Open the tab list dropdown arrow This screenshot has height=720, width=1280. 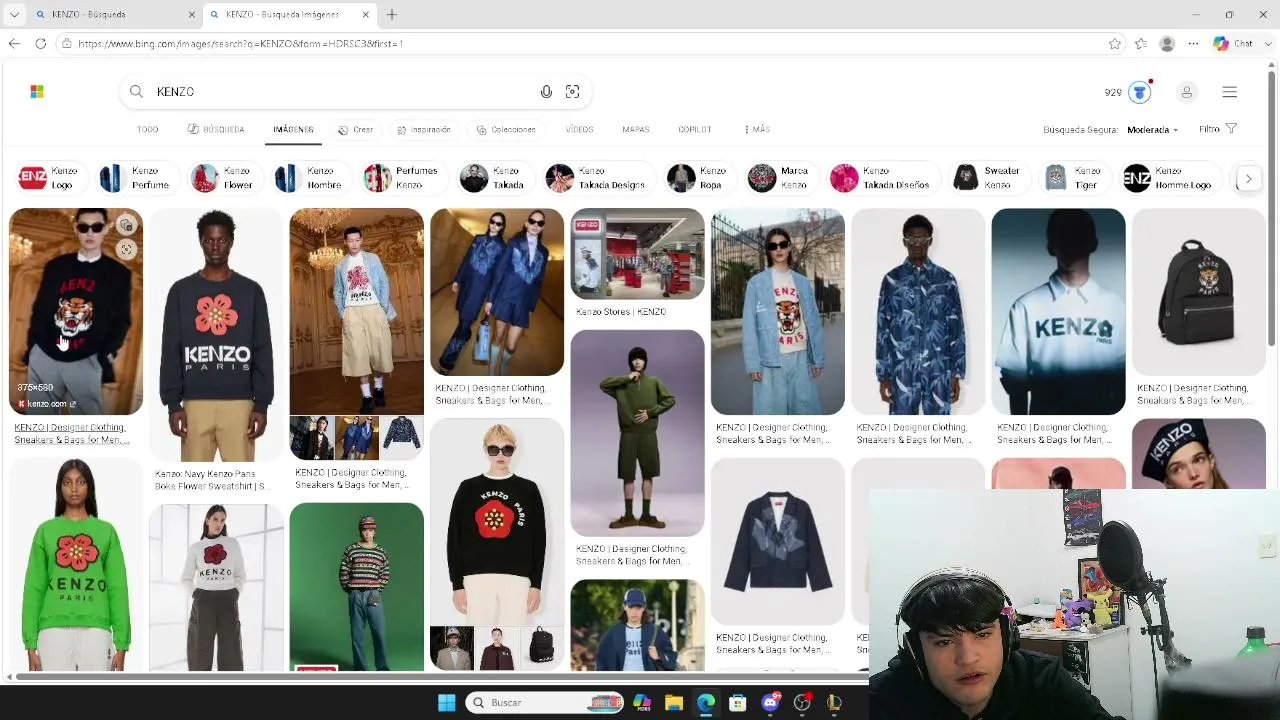pos(14,14)
